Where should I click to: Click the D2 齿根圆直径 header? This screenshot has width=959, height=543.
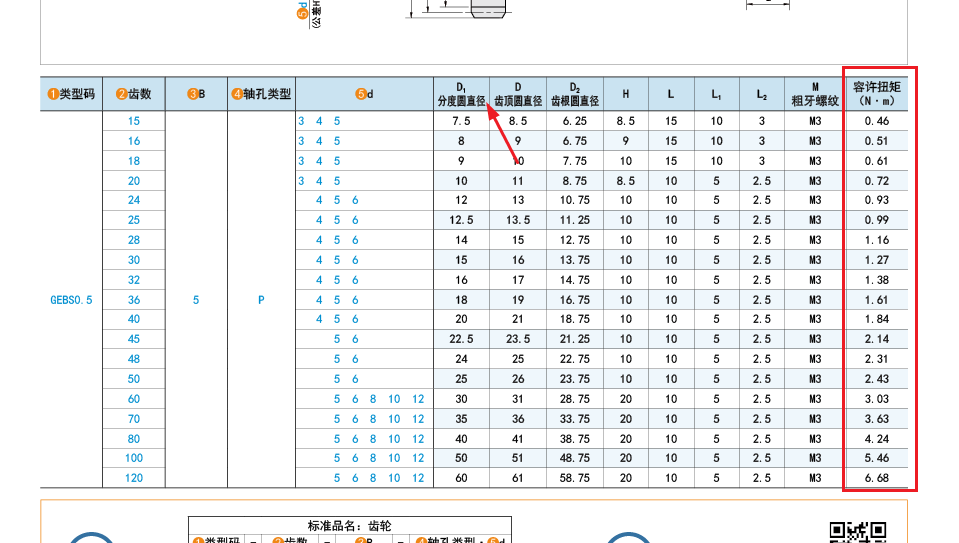575,94
